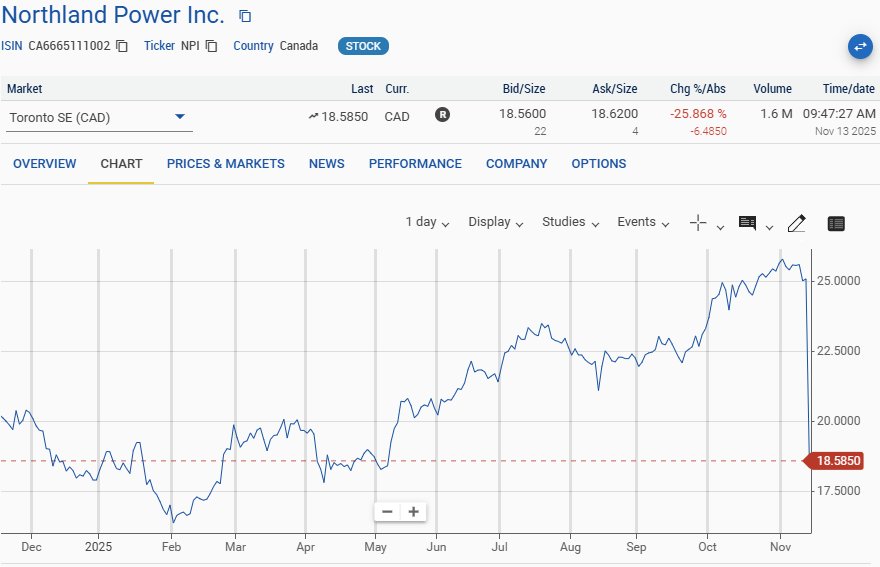Screen dimensions: 880x567
Task: Click the bid size 22
Action: click(540, 131)
